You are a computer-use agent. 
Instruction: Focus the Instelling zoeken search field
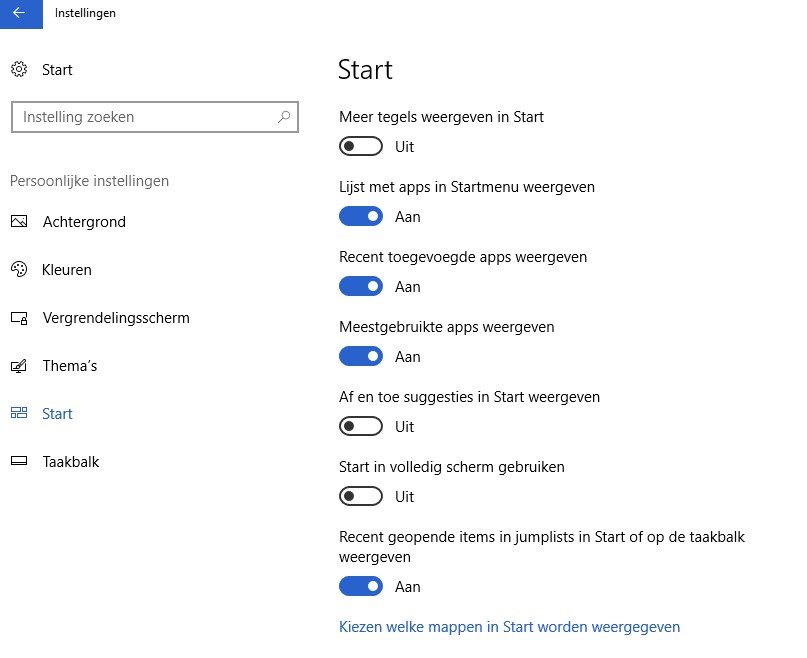(x=154, y=117)
